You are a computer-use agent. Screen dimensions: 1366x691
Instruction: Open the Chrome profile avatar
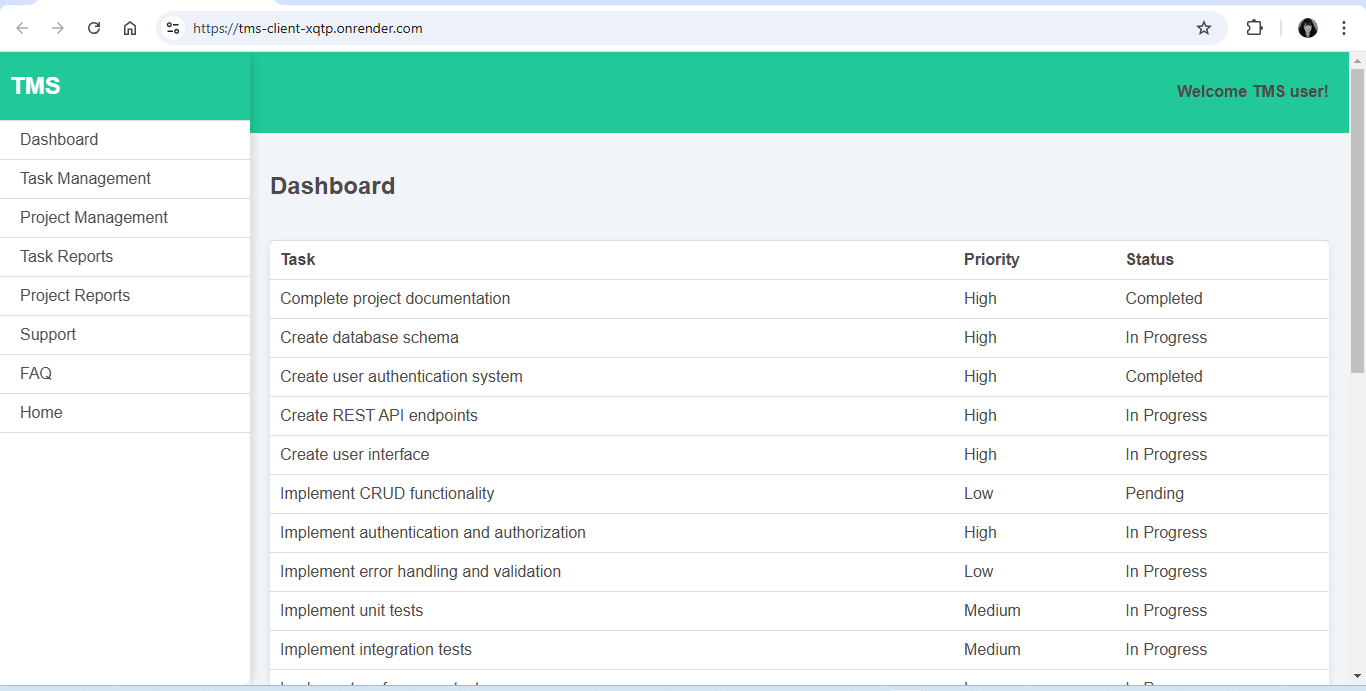click(x=1307, y=28)
